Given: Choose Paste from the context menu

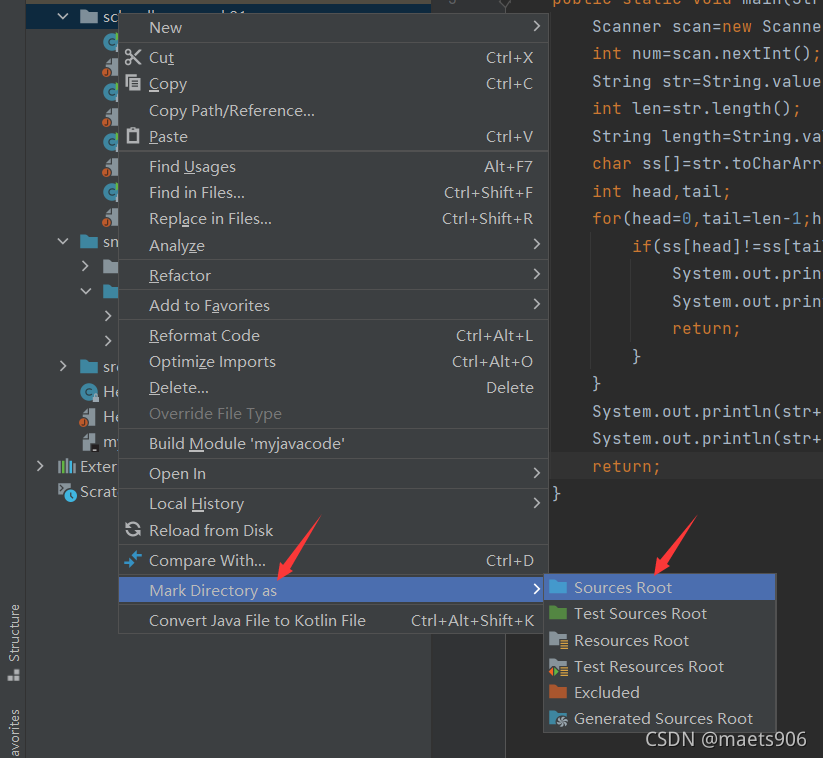Looking at the screenshot, I should [x=333, y=136].
